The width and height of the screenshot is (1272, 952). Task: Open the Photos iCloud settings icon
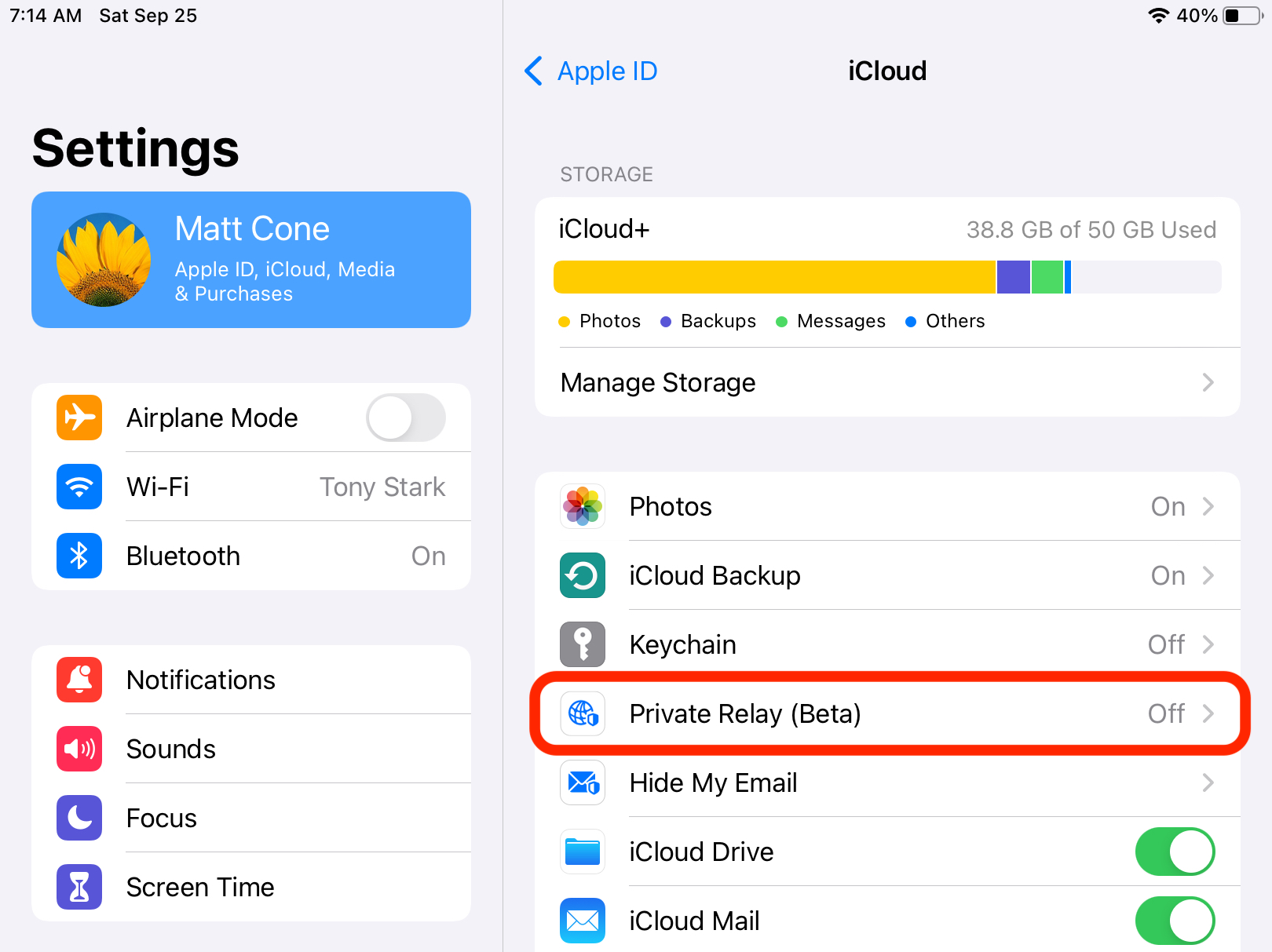582,507
